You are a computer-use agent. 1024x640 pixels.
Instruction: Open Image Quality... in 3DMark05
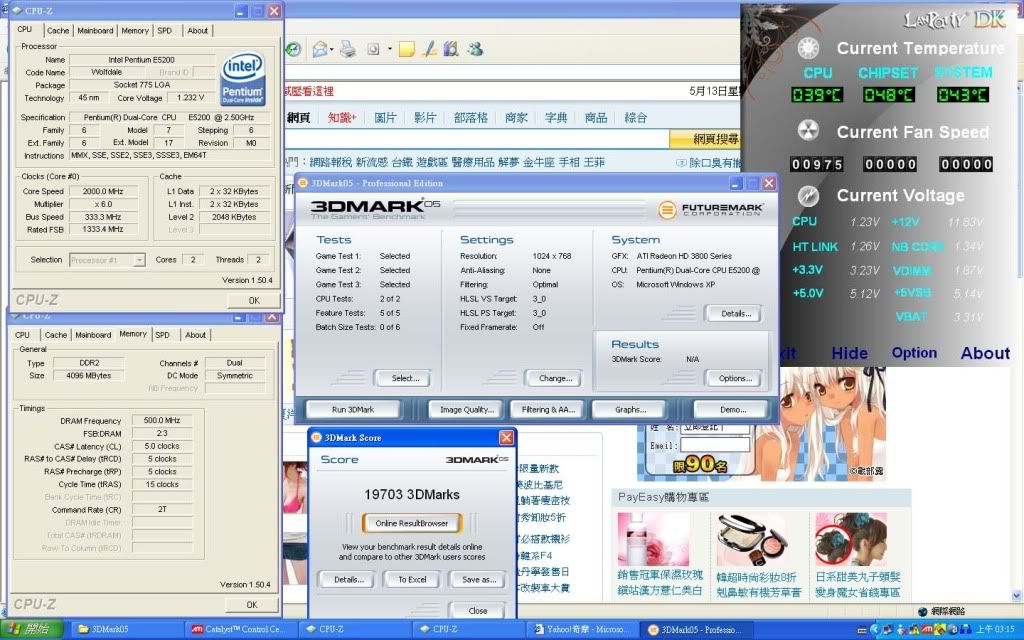pyautogui.click(x=466, y=409)
